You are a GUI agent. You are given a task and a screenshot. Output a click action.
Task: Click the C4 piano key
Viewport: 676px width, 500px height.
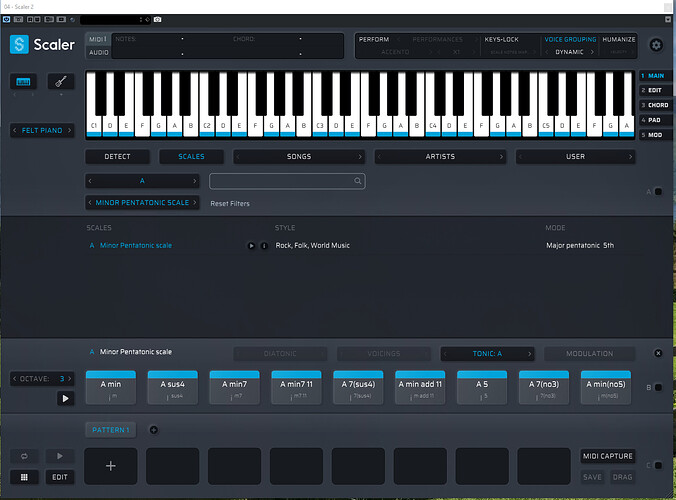(x=433, y=126)
